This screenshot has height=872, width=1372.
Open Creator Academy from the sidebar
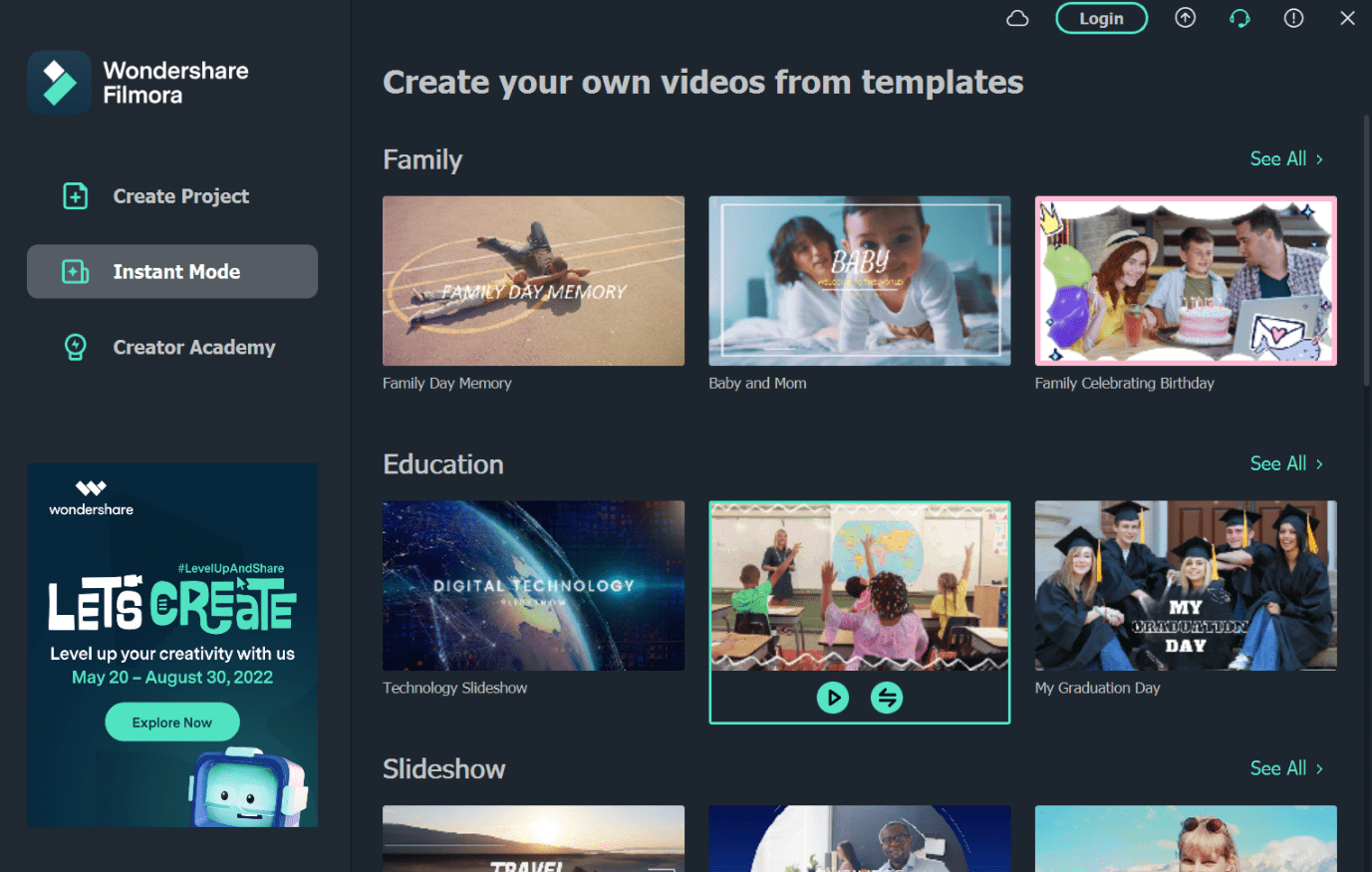click(172, 347)
